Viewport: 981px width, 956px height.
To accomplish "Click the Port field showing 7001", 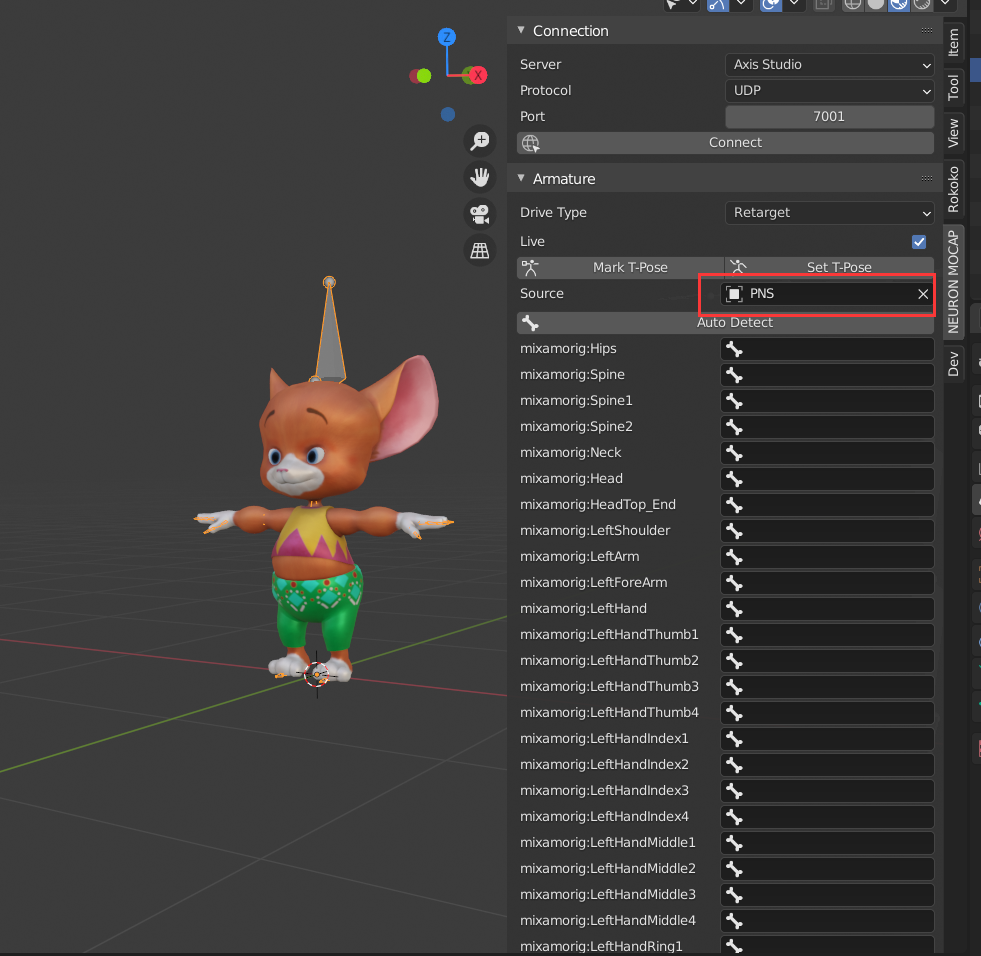I will (828, 116).
